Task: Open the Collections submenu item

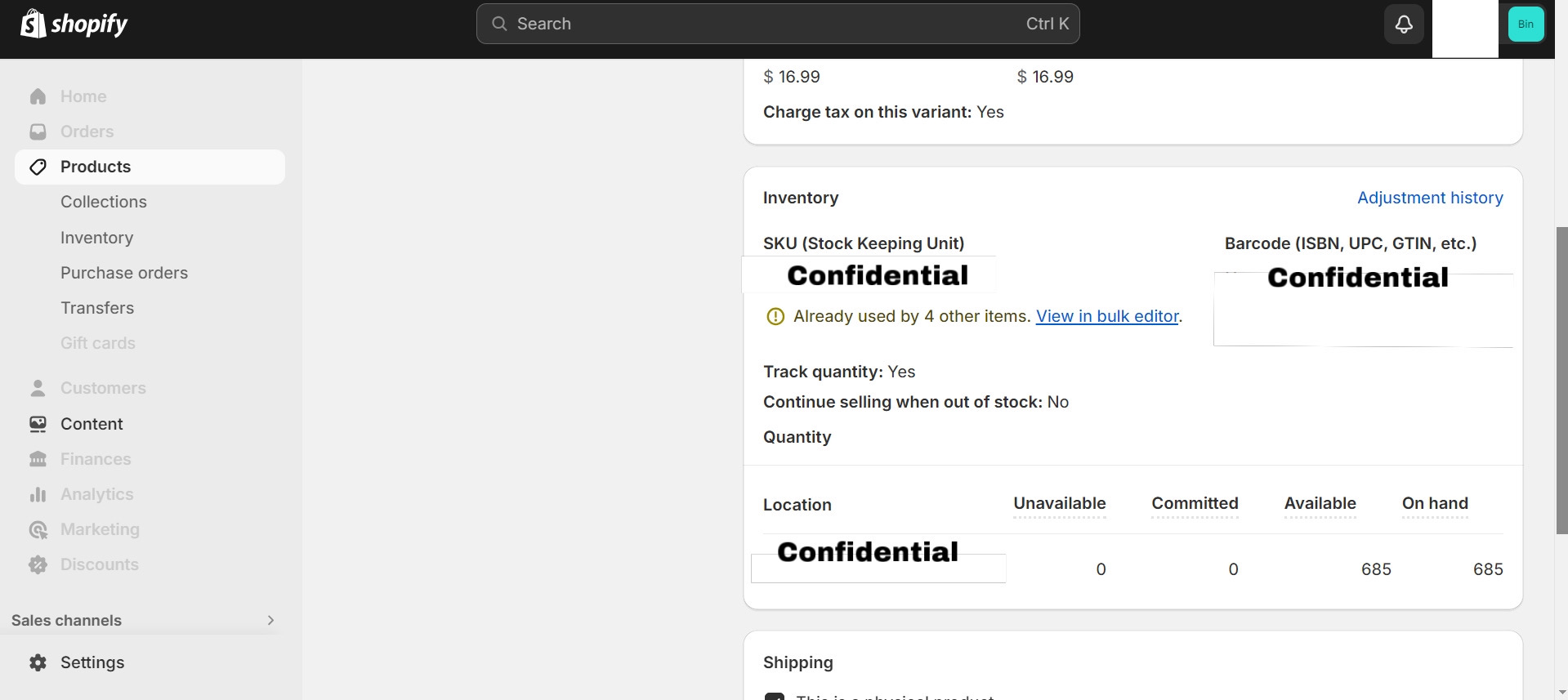Action: pos(104,202)
